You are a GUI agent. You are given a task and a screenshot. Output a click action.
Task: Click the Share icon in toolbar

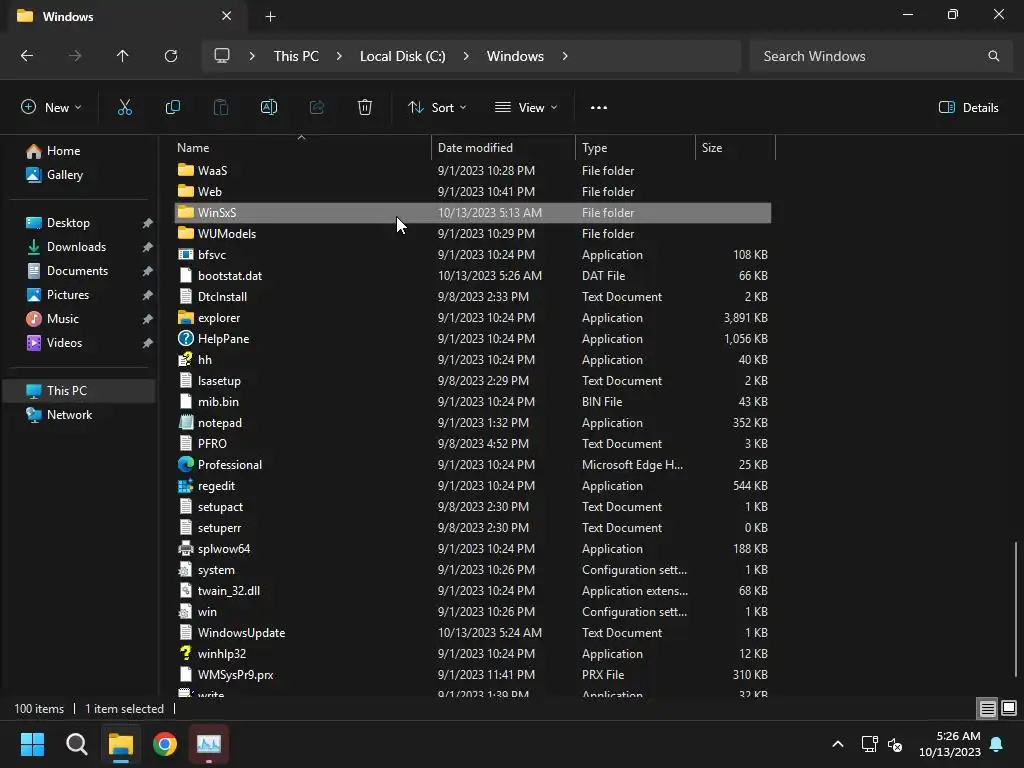click(x=317, y=108)
